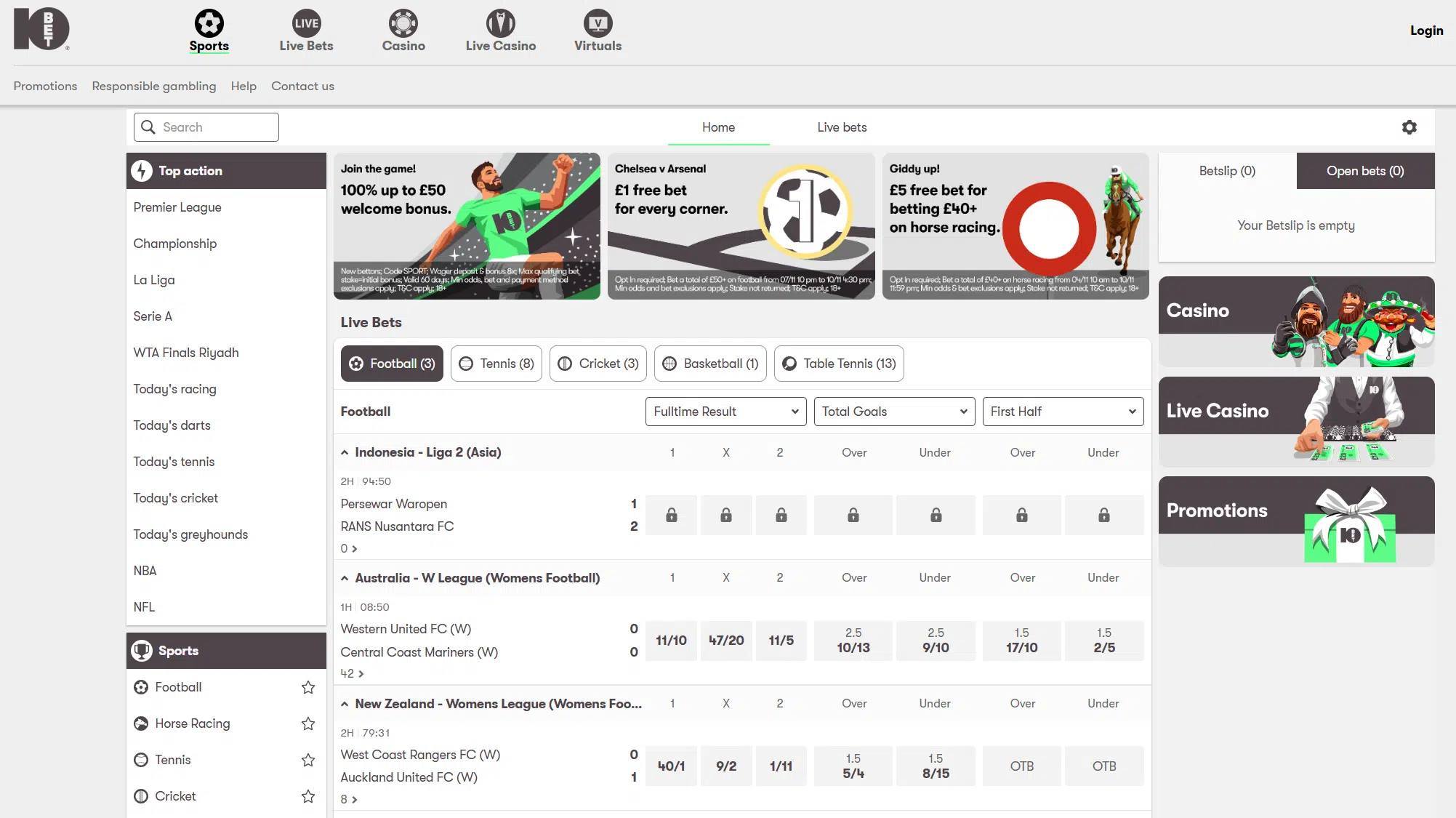Open the welcome bonus banner
This screenshot has width=1456, height=818.
(467, 226)
